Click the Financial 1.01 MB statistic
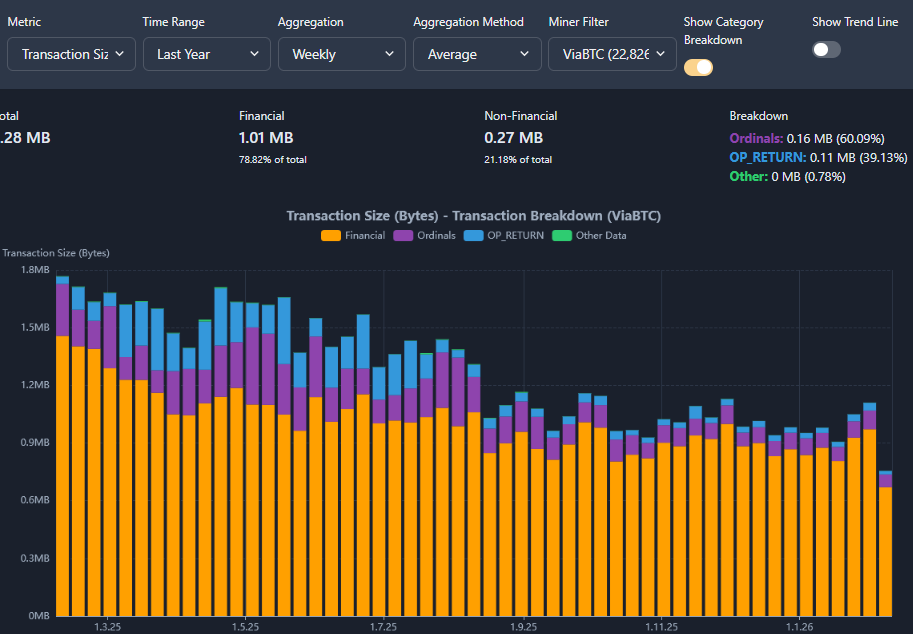This screenshot has height=634, width=913. click(265, 138)
